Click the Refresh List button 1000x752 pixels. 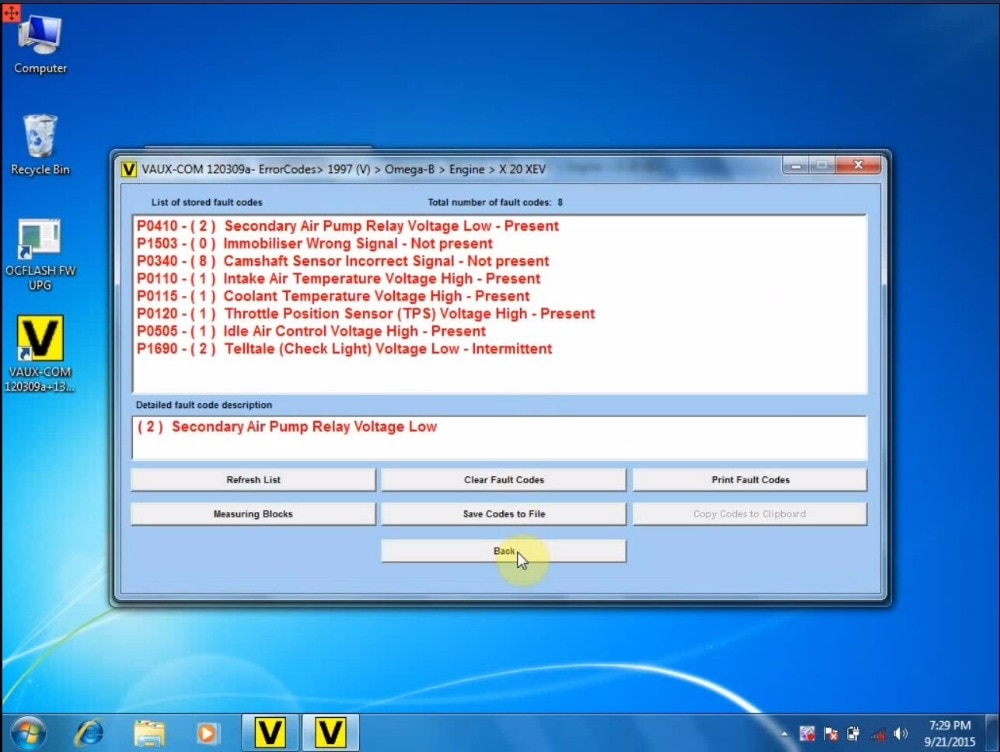pyautogui.click(x=253, y=480)
